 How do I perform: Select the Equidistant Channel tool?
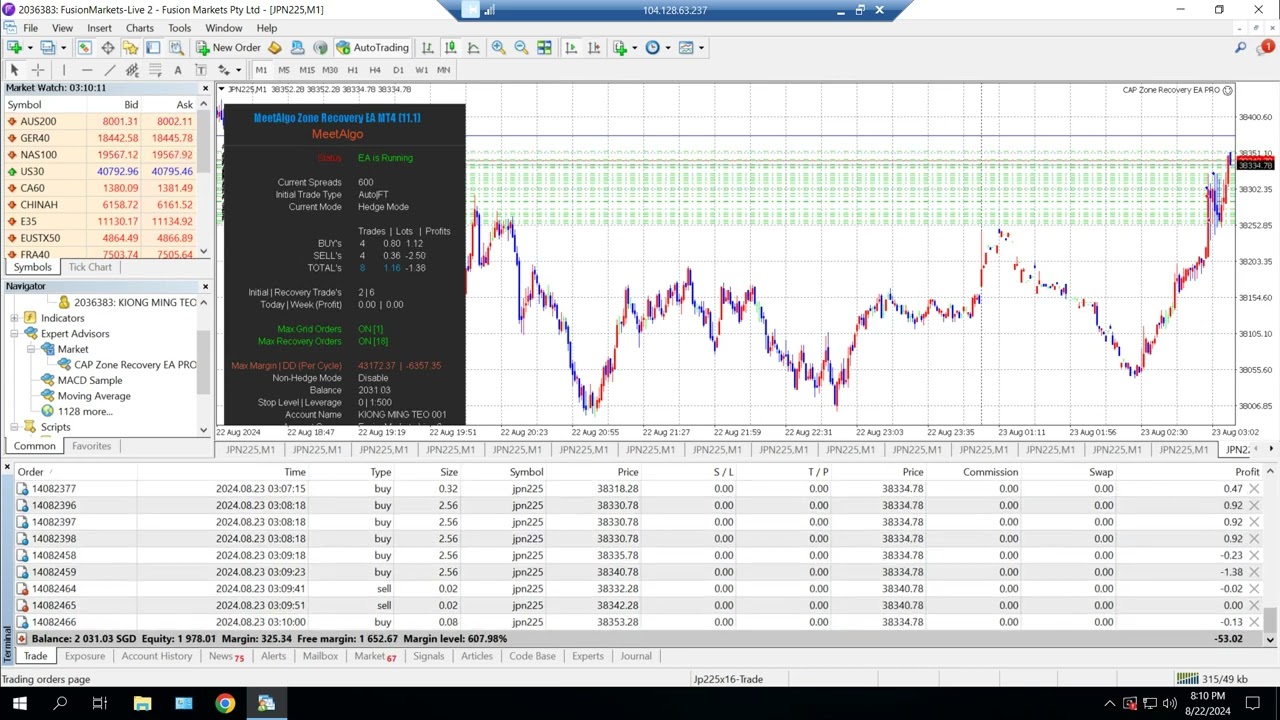click(132, 70)
